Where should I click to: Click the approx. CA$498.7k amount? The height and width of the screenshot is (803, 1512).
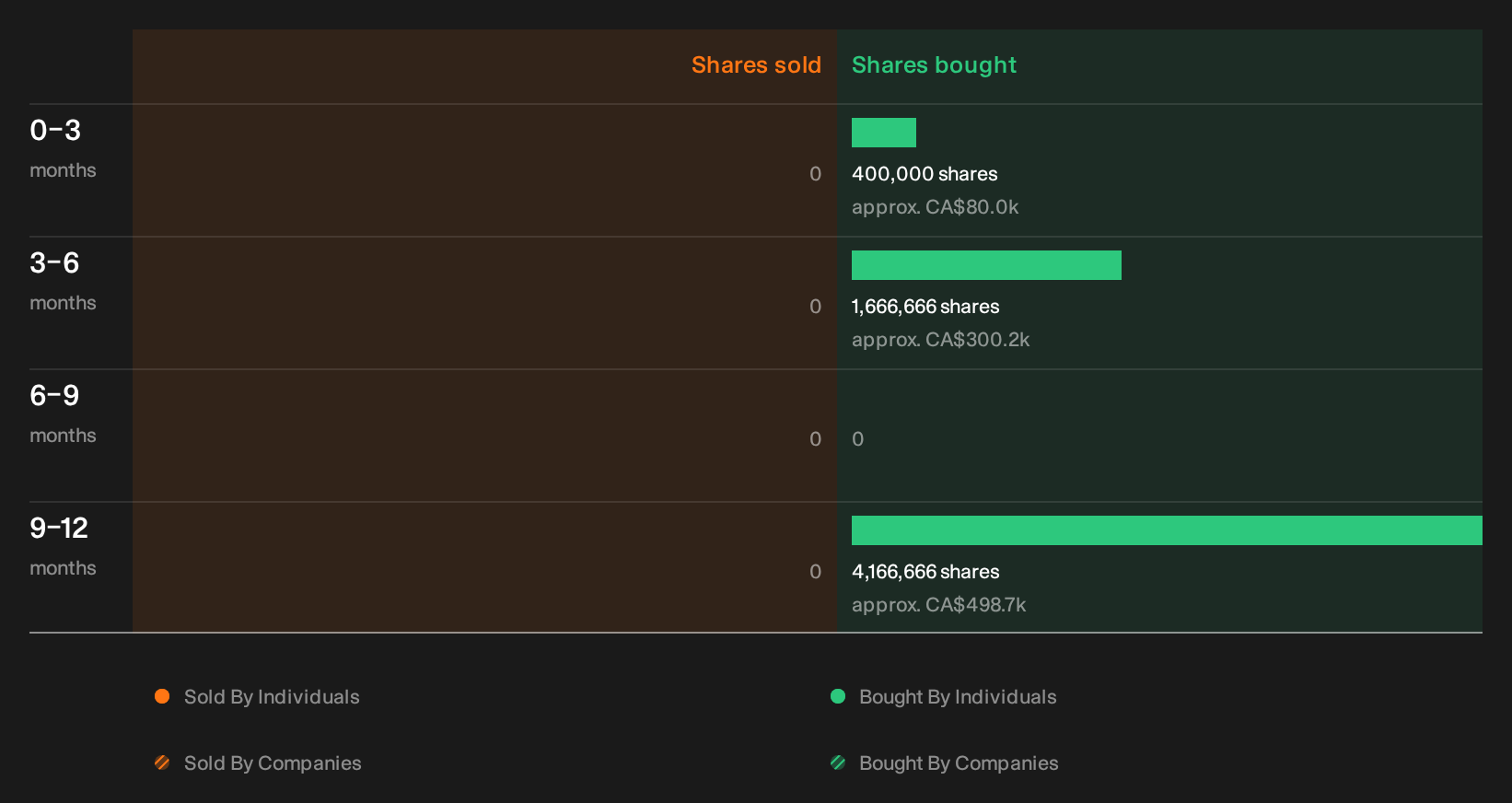939,605
